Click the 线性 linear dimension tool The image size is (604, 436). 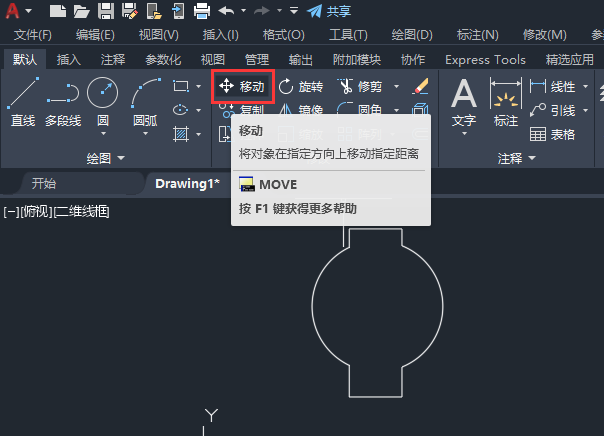point(552,86)
